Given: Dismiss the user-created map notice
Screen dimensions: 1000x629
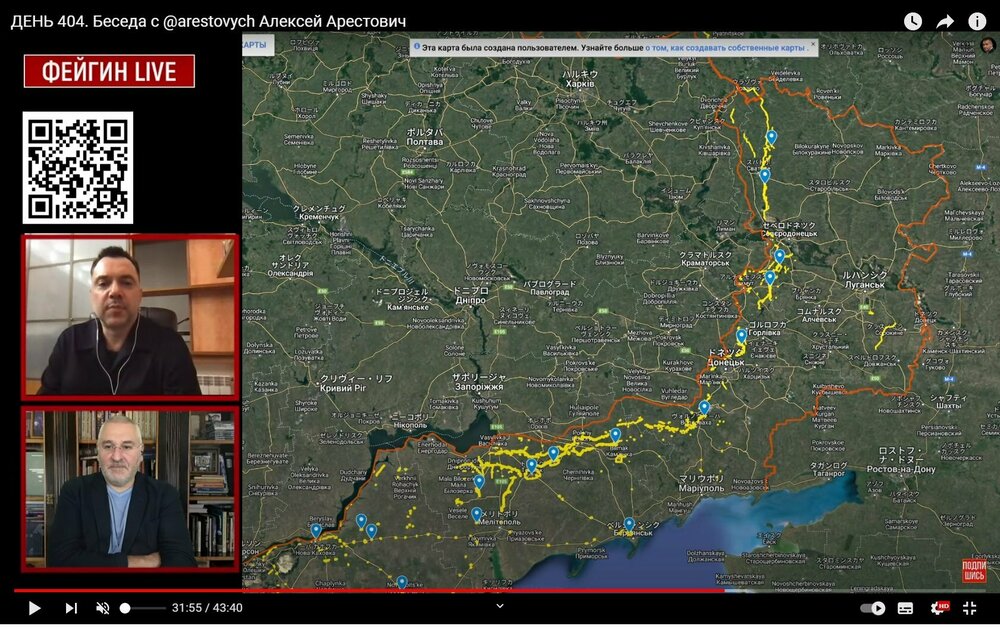Looking at the screenshot, I should point(812,46).
